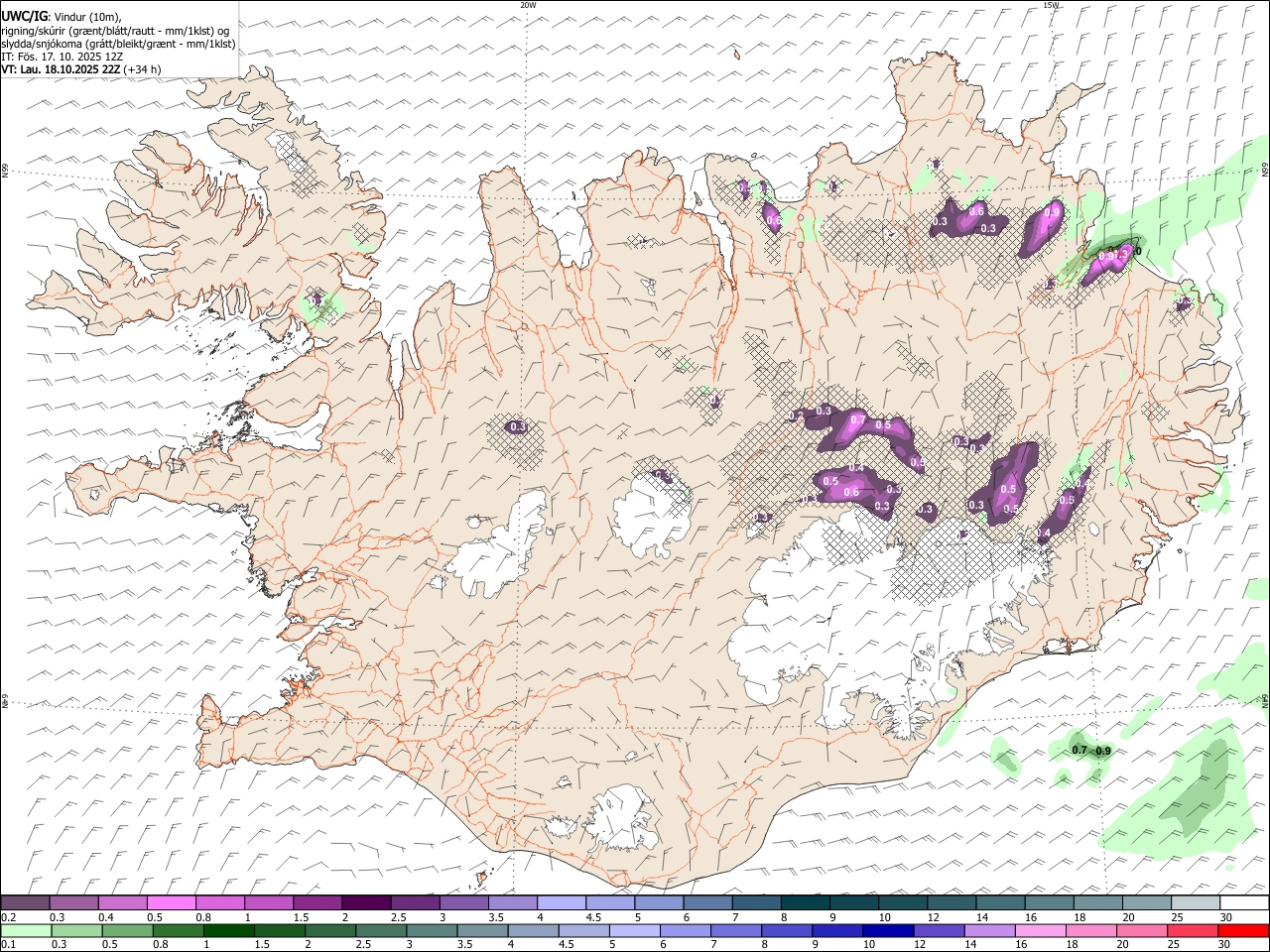
Task: Click the '4.5' label in the bottom legend row
Action: click(x=566, y=944)
